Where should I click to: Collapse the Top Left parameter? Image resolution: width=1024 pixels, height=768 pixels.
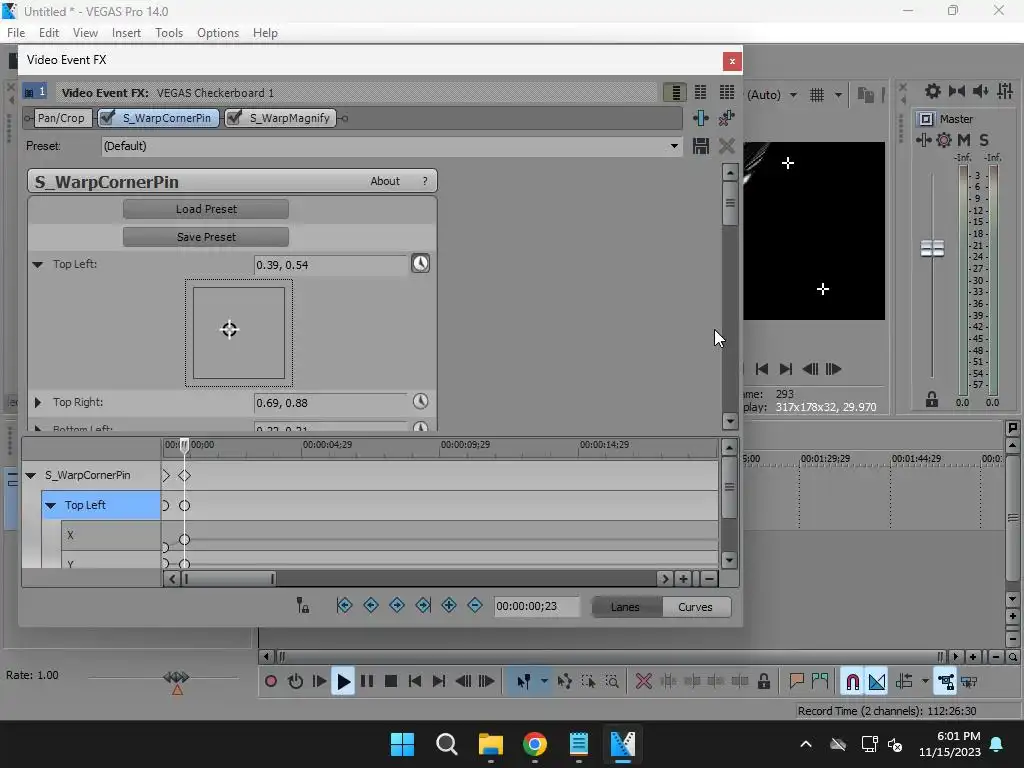37,264
